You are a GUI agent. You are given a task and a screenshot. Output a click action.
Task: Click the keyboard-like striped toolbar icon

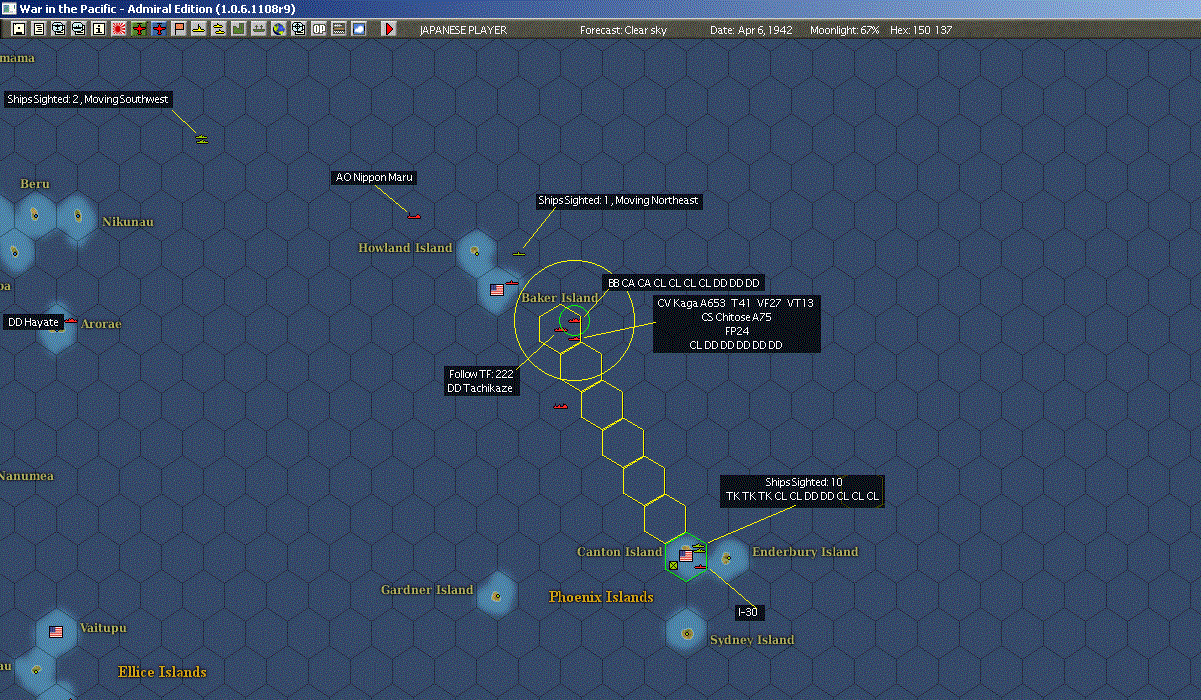339,29
